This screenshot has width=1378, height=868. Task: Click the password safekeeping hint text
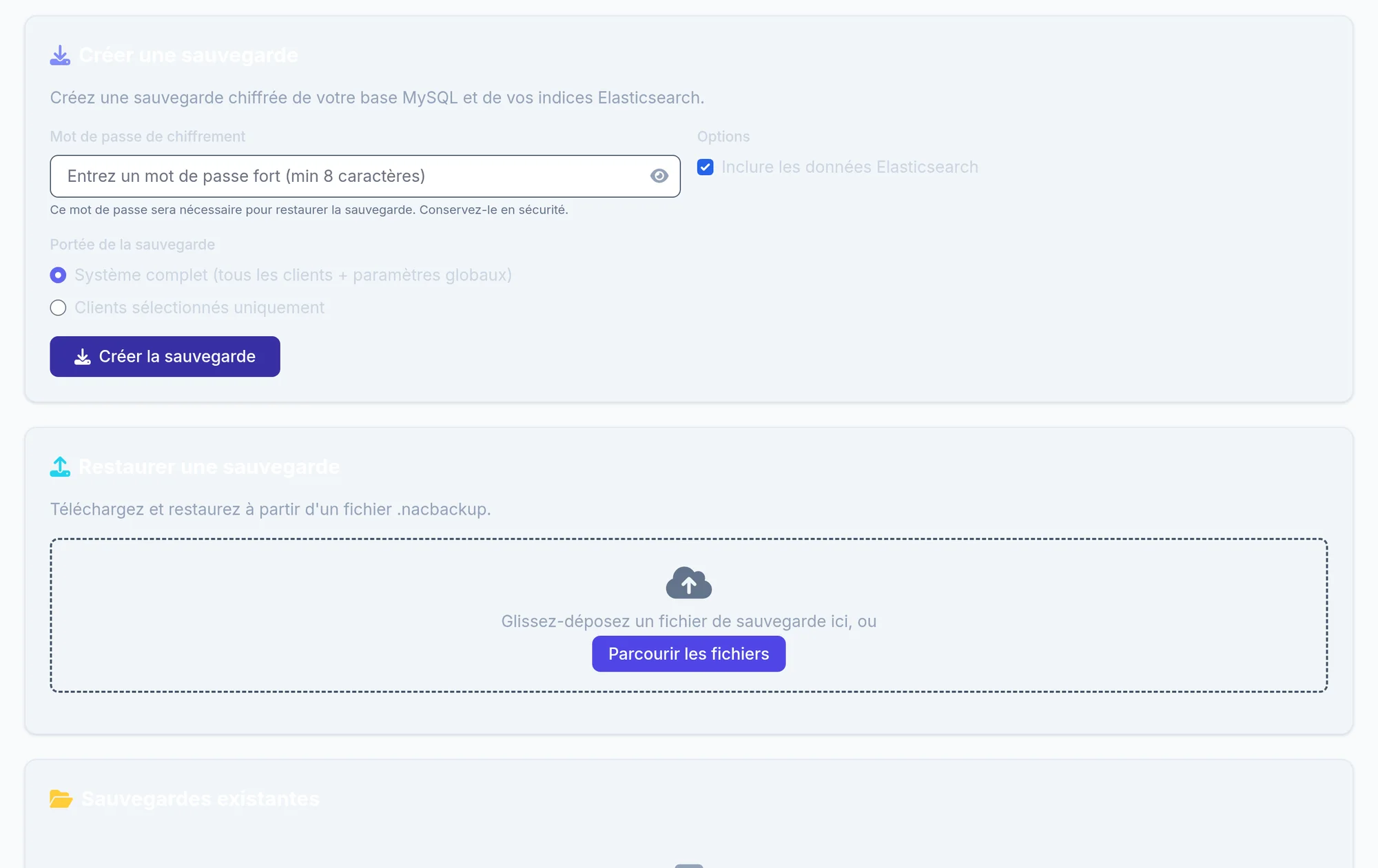coord(309,210)
